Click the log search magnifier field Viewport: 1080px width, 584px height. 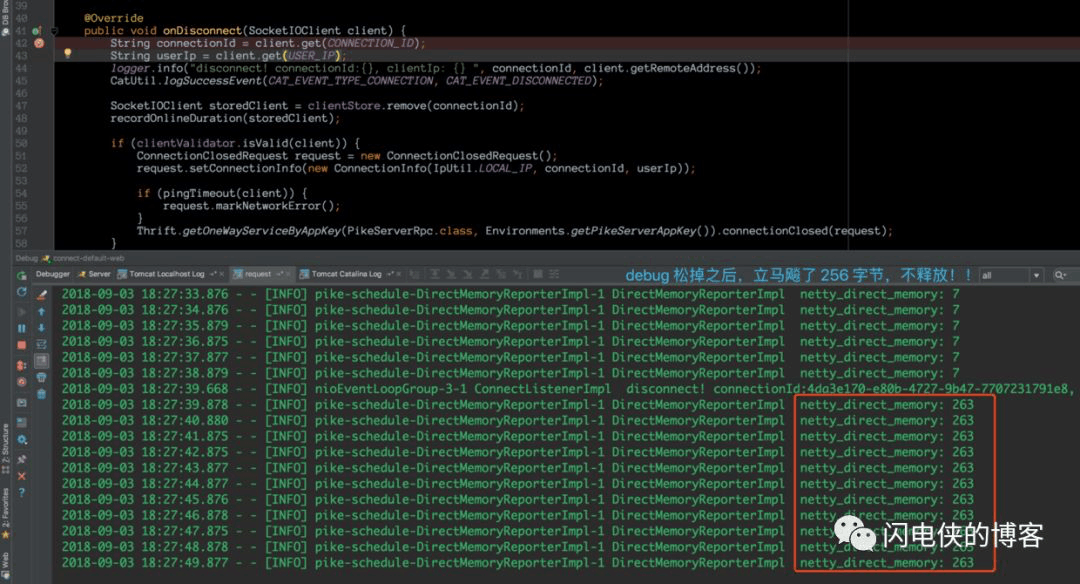[1061, 275]
